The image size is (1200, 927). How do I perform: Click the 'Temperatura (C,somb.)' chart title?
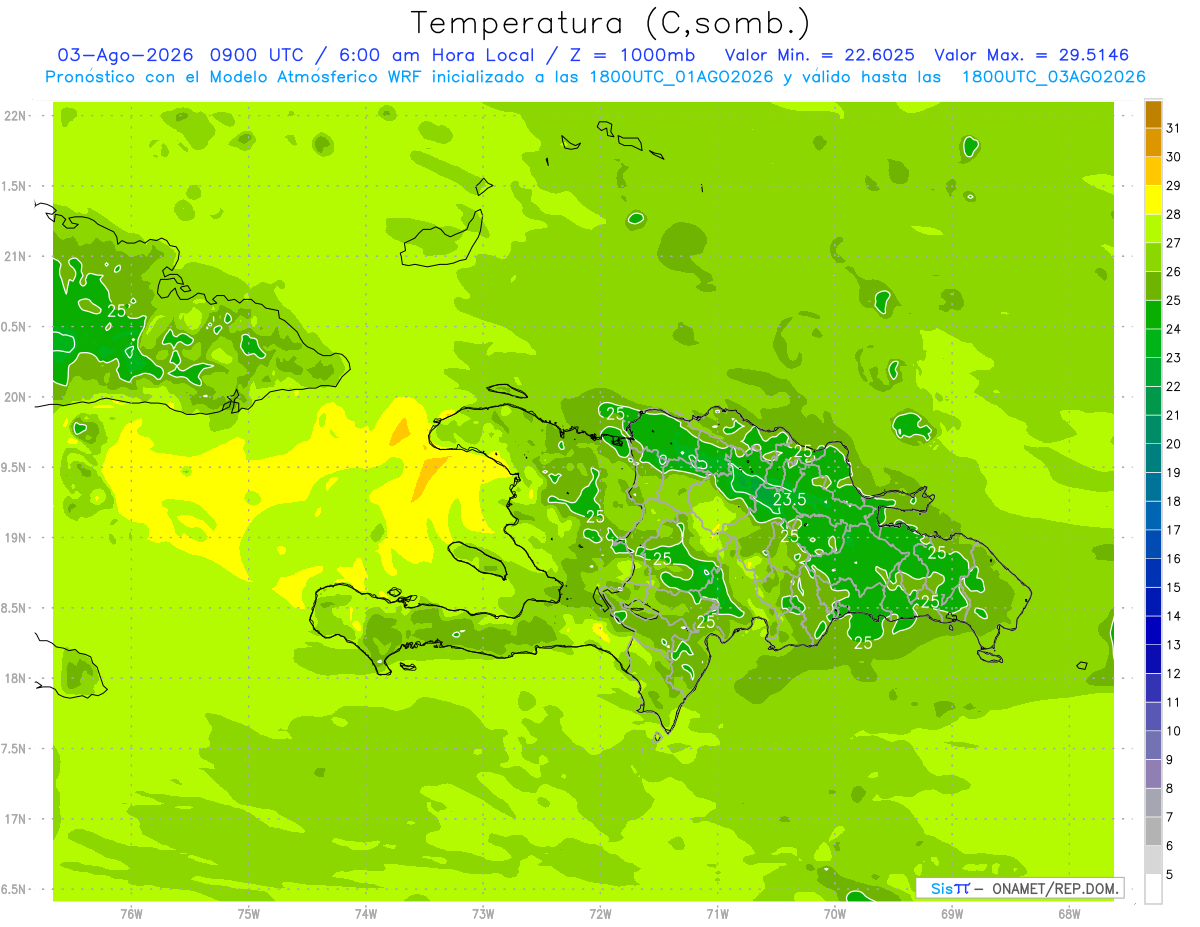point(610,23)
